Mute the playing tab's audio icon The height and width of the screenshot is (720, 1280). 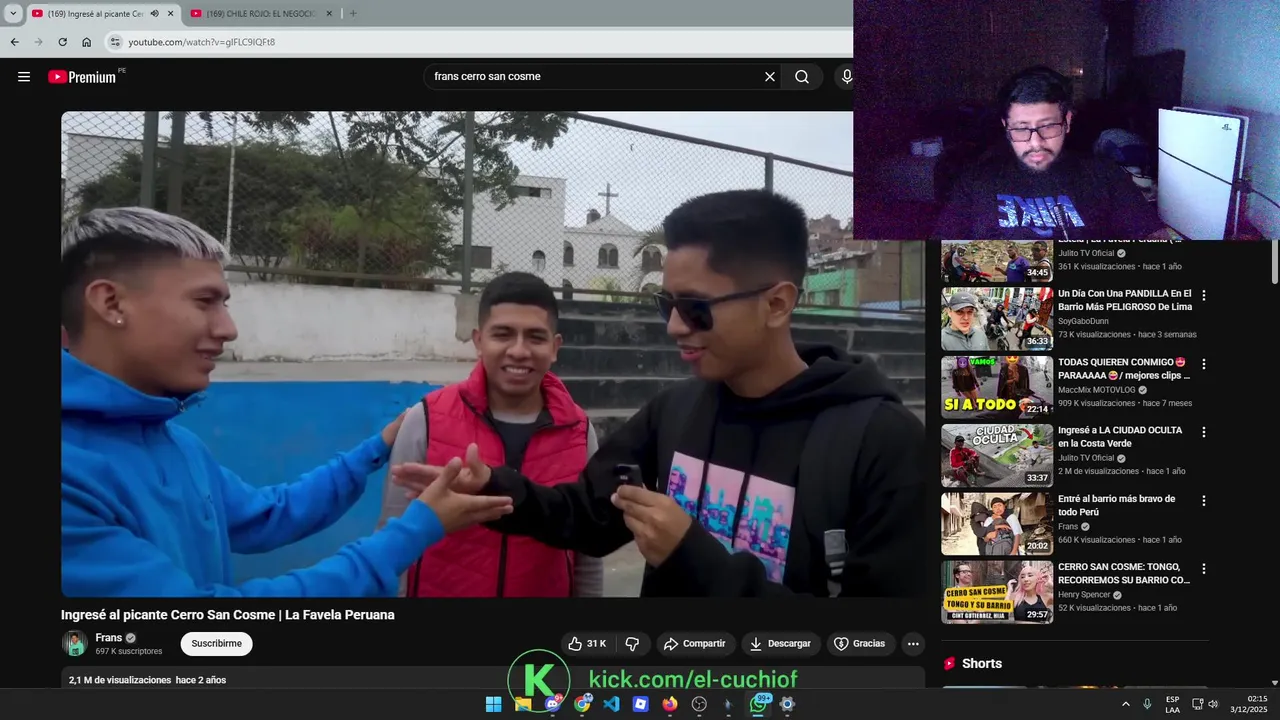click(154, 14)
